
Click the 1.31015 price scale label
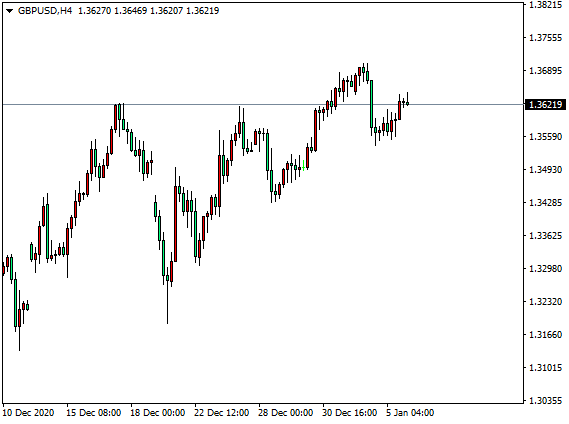coord(545,368)
